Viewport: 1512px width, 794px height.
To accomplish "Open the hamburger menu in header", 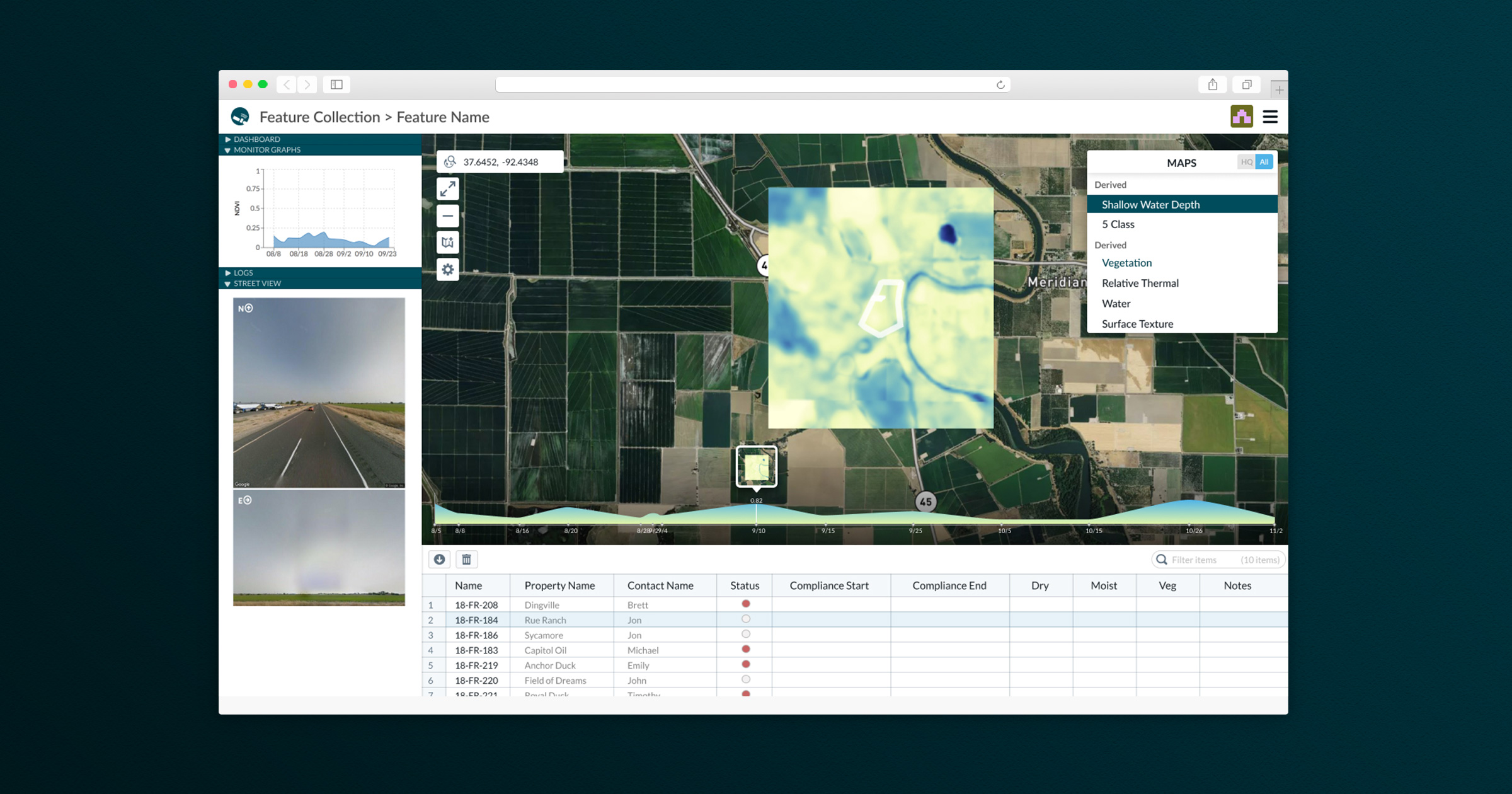I will click(1270, 117).
